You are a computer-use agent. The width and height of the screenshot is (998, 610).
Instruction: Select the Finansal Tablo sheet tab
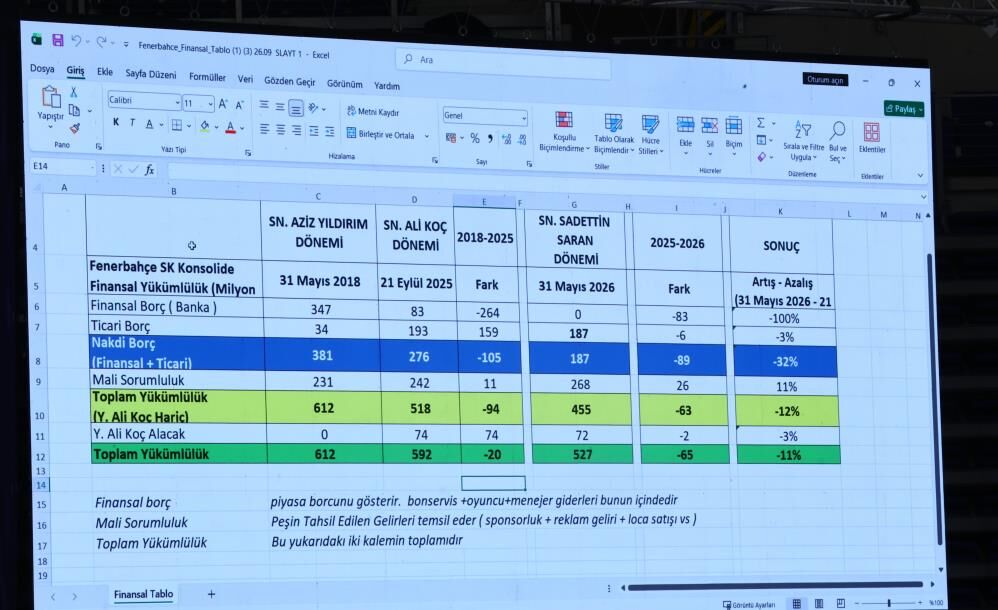pyautogui.click(x=143, y=593)
